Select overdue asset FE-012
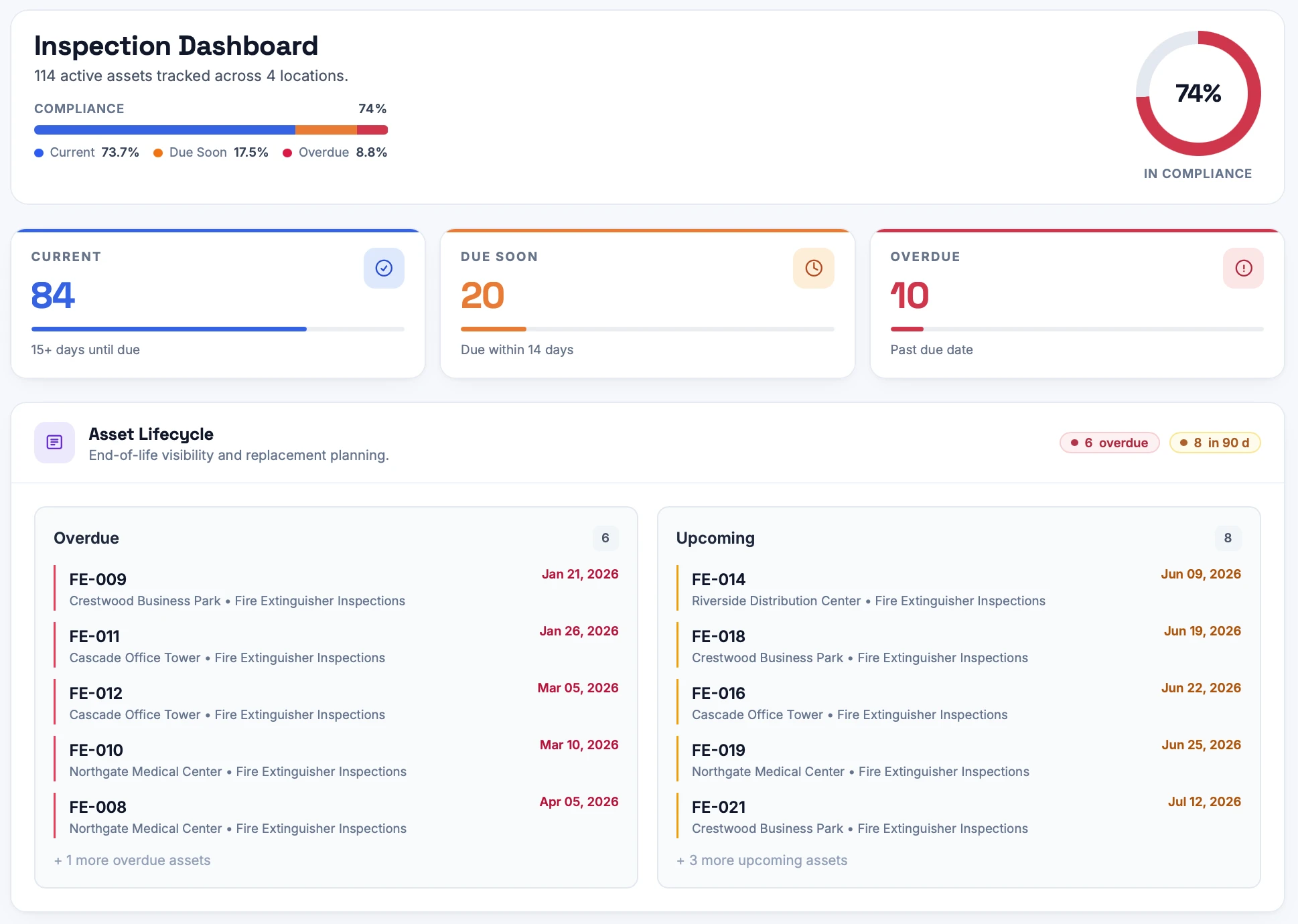This screenshot has width=1298, height=924. [336, 702]
